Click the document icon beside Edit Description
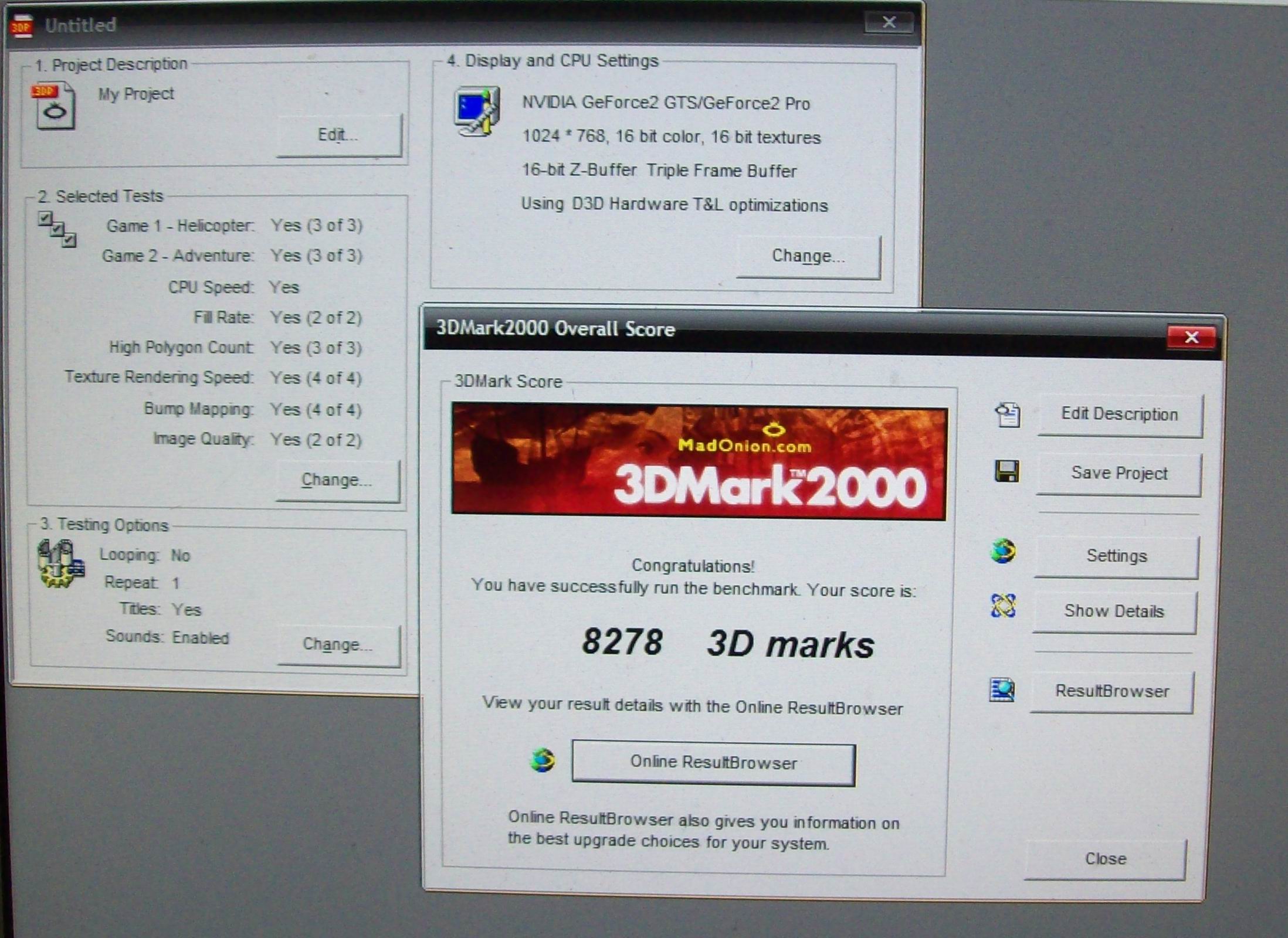Viewport: 1288px width, 938px height. [x=1008, y=415]
